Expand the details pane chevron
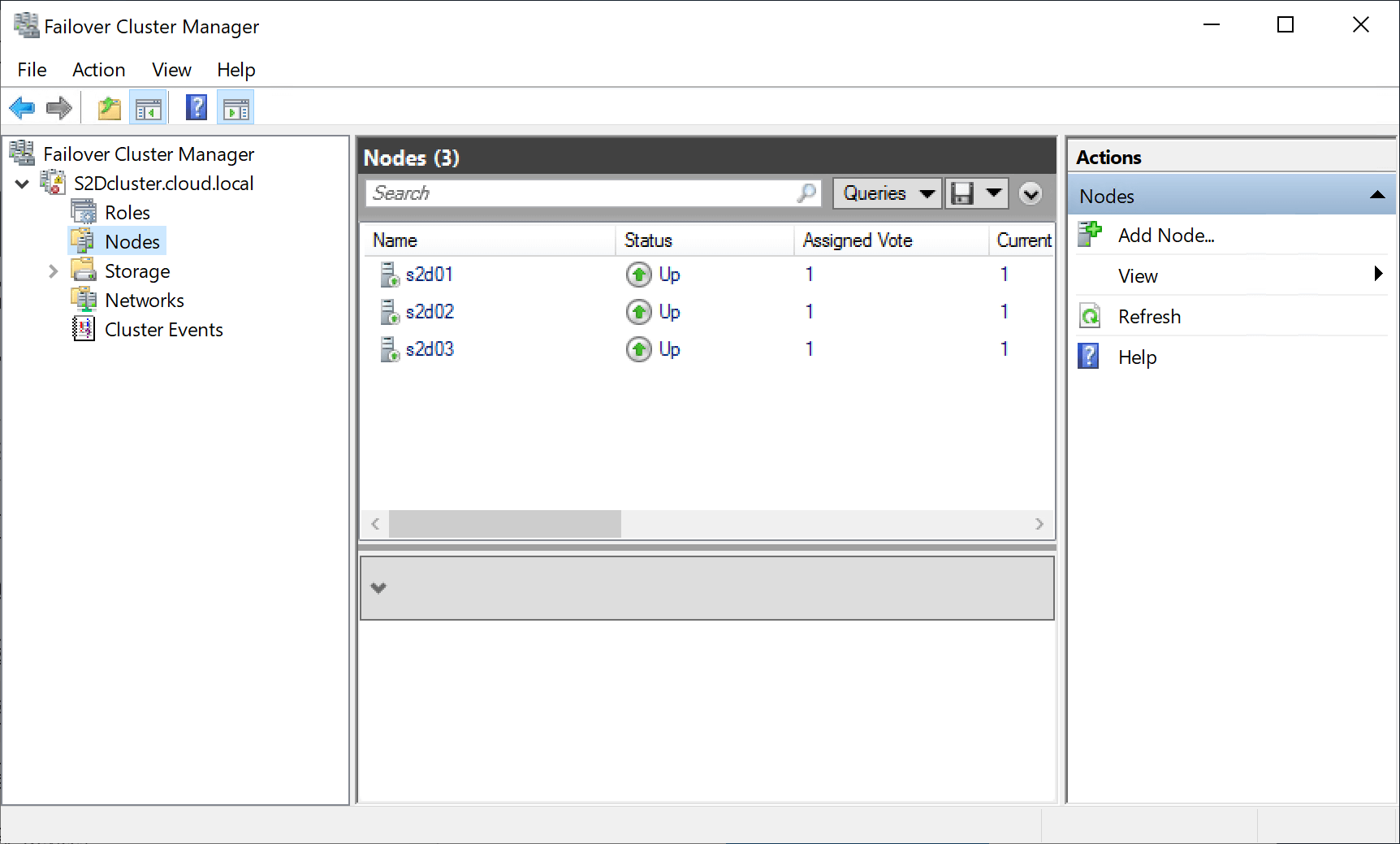Screen dimensions: 1400x844 click(x=378, y=587)
